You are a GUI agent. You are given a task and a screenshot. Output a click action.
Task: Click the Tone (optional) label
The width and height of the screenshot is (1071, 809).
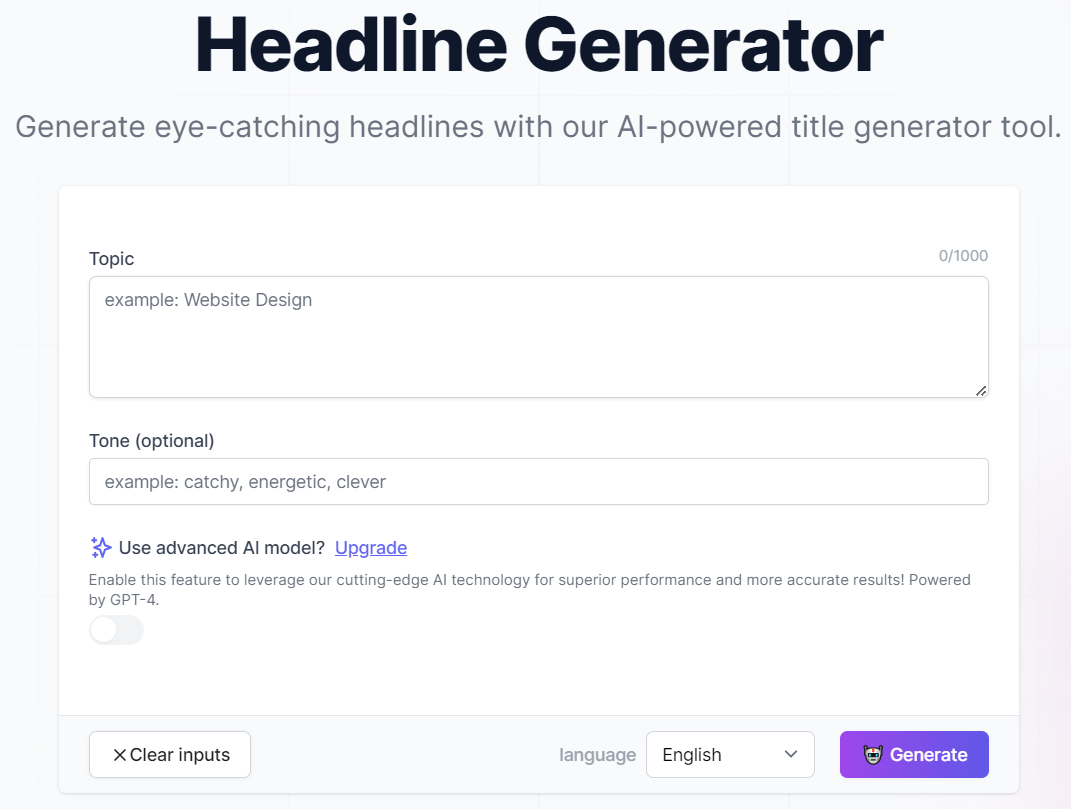click(x=152, y=441)
